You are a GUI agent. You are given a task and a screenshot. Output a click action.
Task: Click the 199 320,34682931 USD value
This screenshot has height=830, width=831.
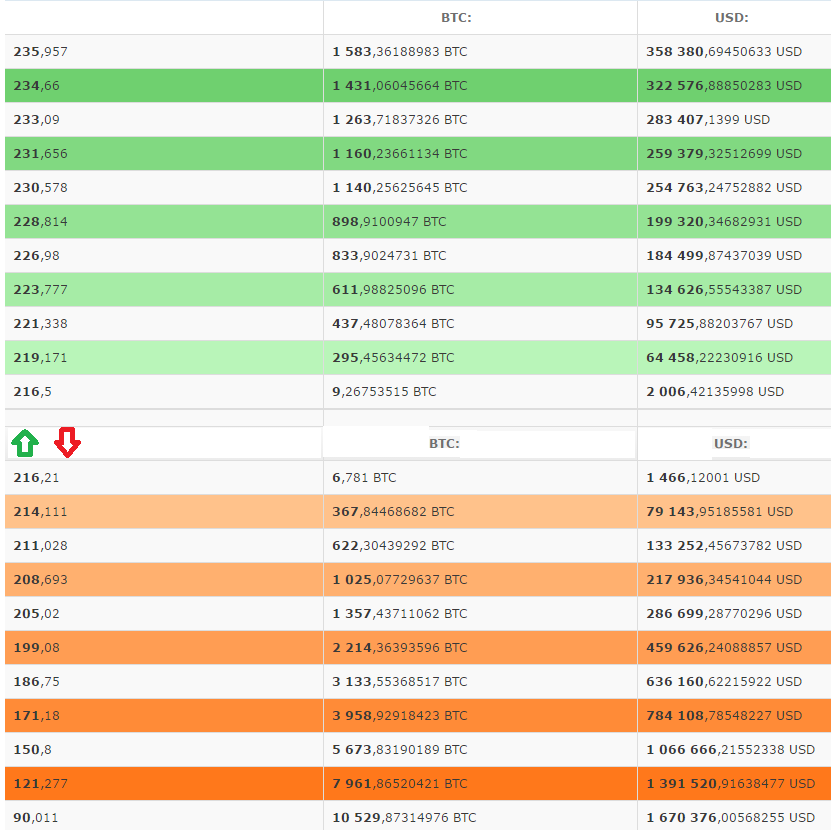(724, 222)
